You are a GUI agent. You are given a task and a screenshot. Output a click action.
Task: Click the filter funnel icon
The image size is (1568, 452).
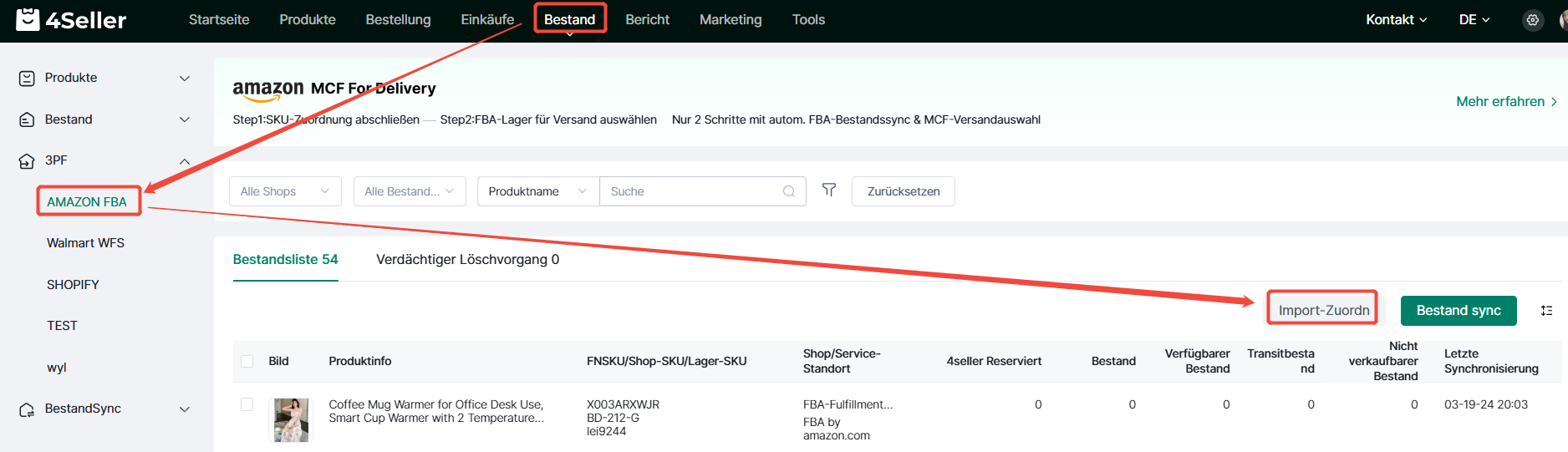pos(828,190)
